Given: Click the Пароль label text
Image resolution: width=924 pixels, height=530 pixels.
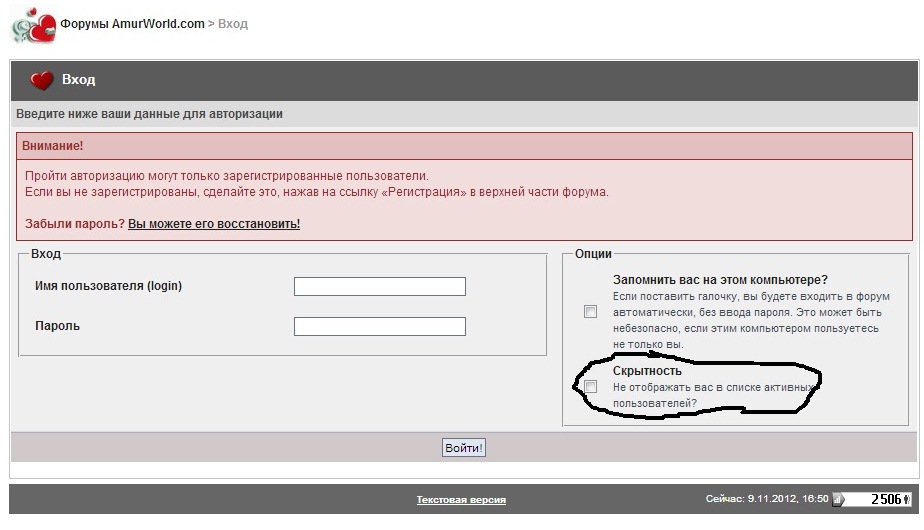Looking at the screenshot, I should pyautogui.click(x=57, y=326).
